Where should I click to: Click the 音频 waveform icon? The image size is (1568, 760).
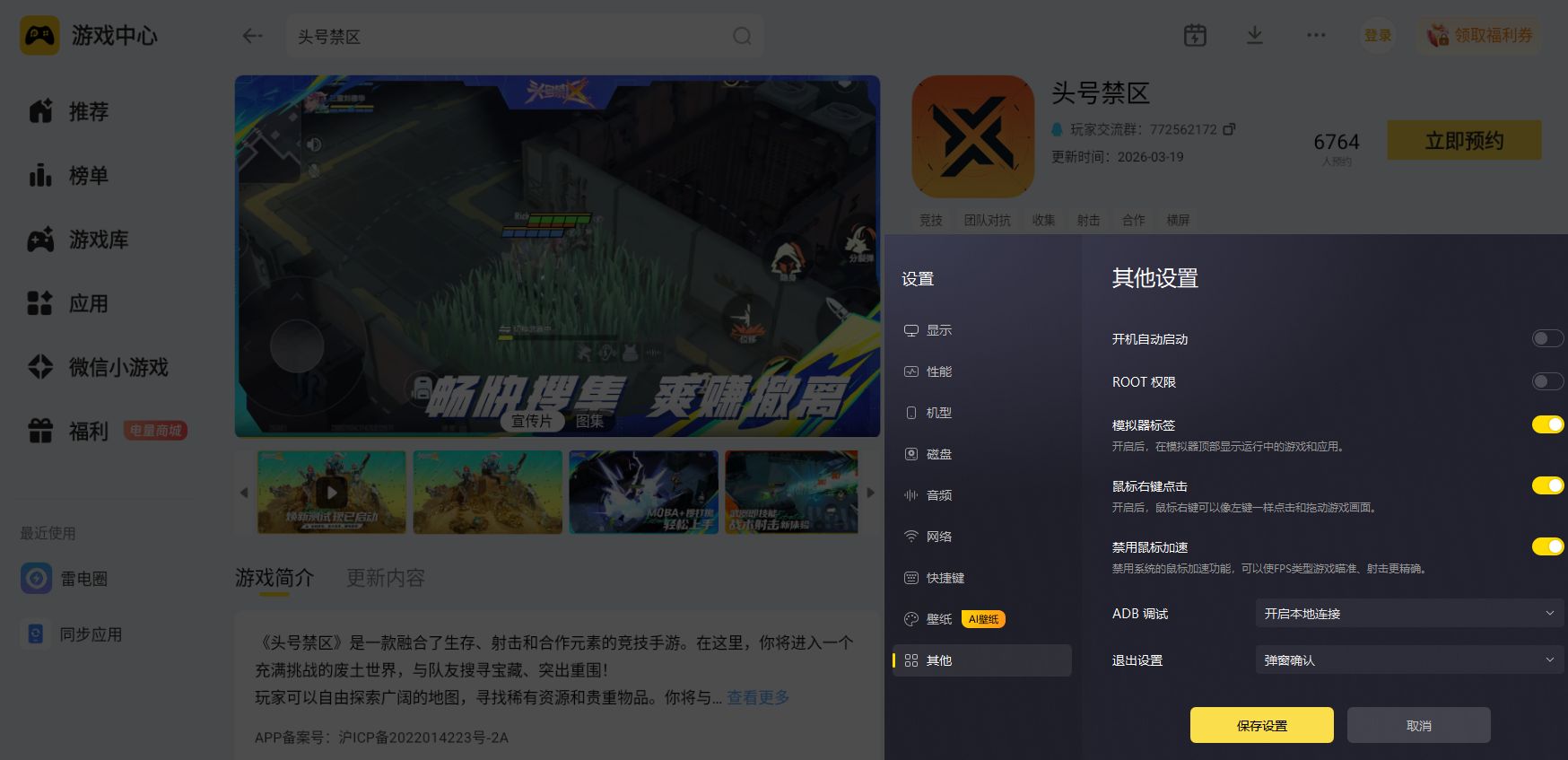click(x=911, y=495)
